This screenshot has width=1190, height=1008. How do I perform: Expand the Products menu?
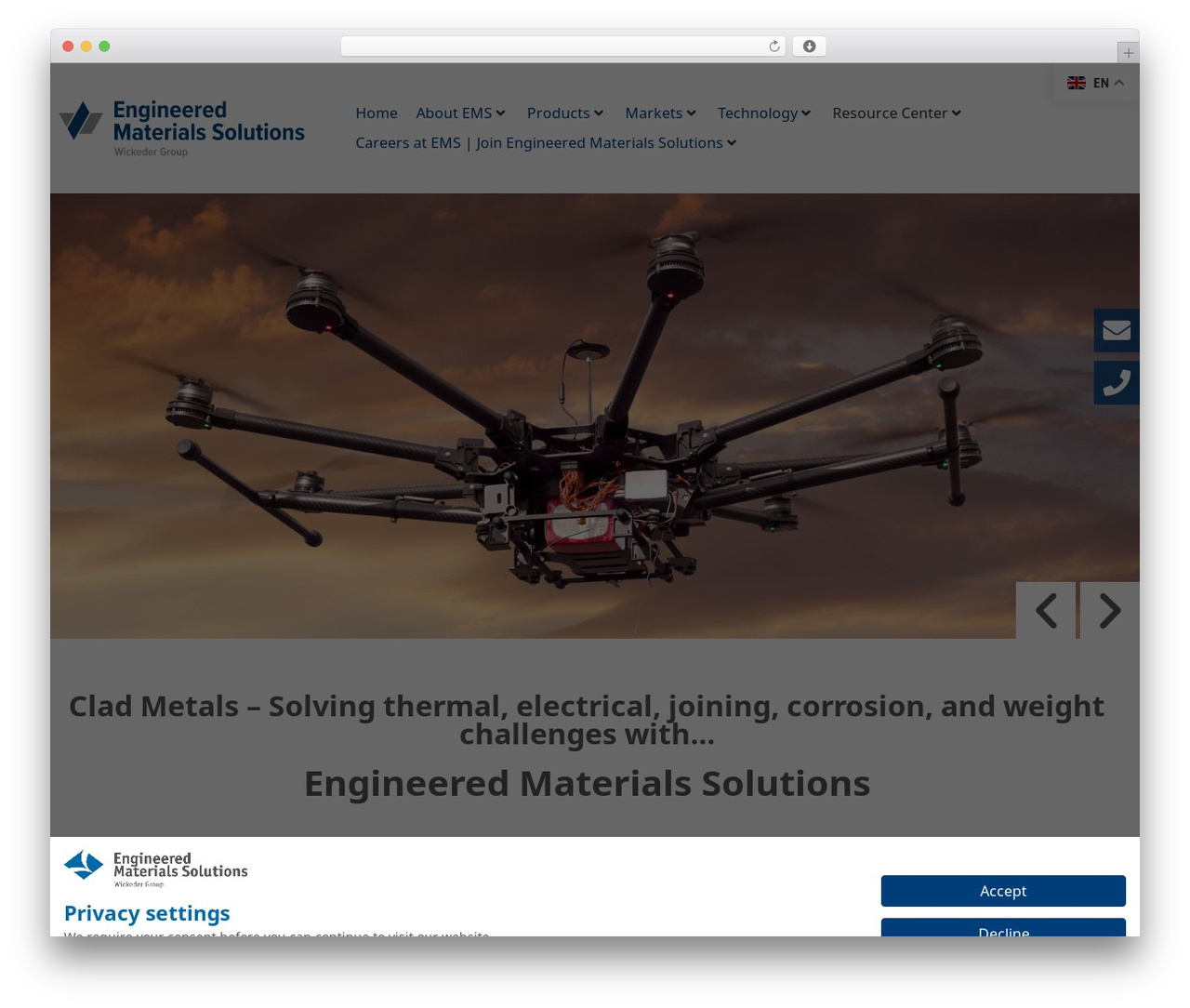point(565,113)
